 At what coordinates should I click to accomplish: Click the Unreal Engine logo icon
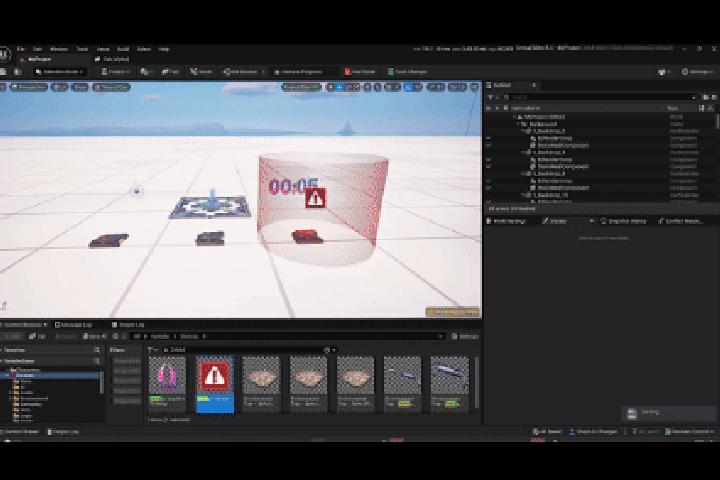(x=4, y=54)
